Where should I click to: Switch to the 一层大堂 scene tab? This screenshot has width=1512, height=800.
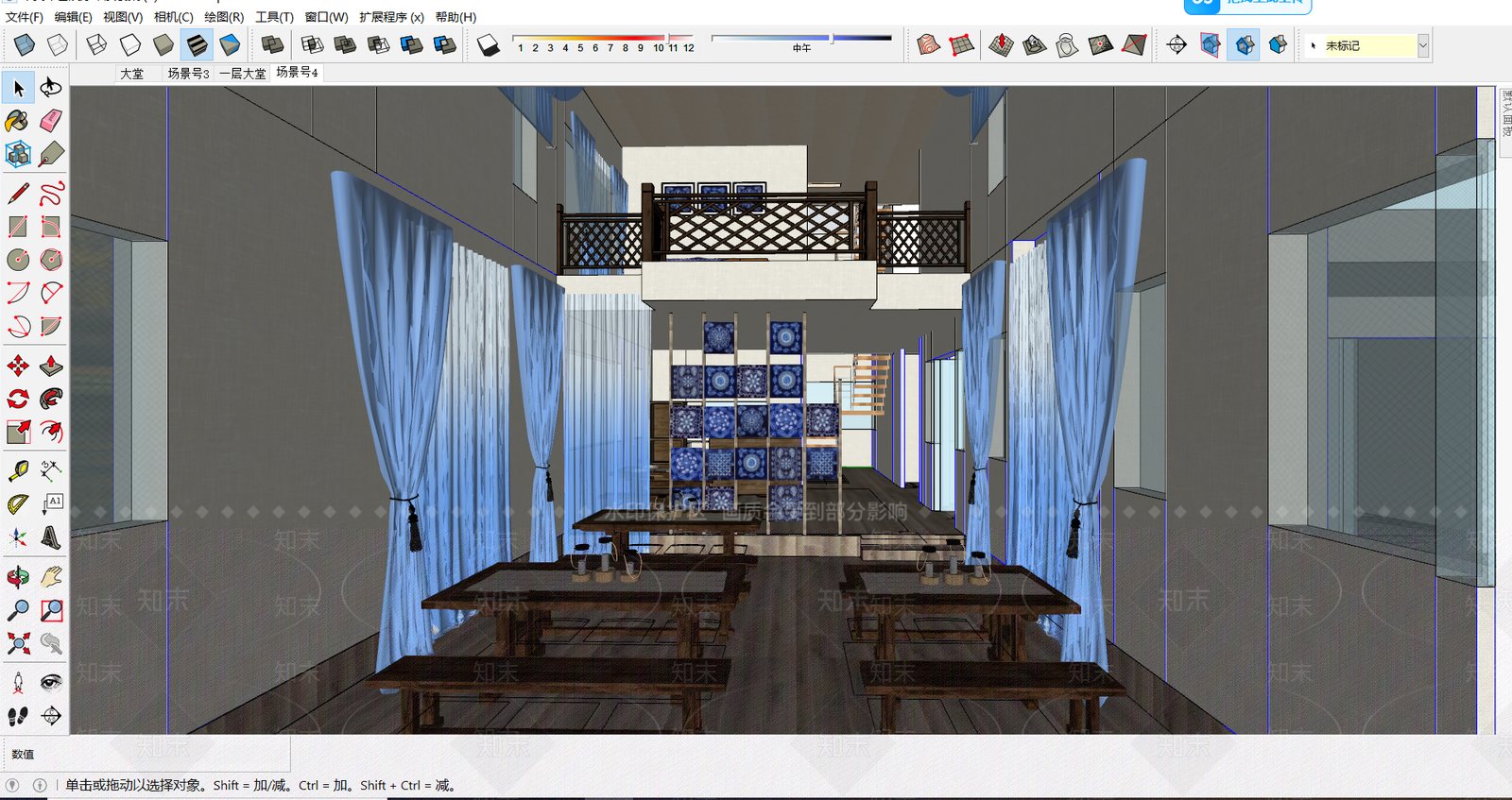[243, 73]
